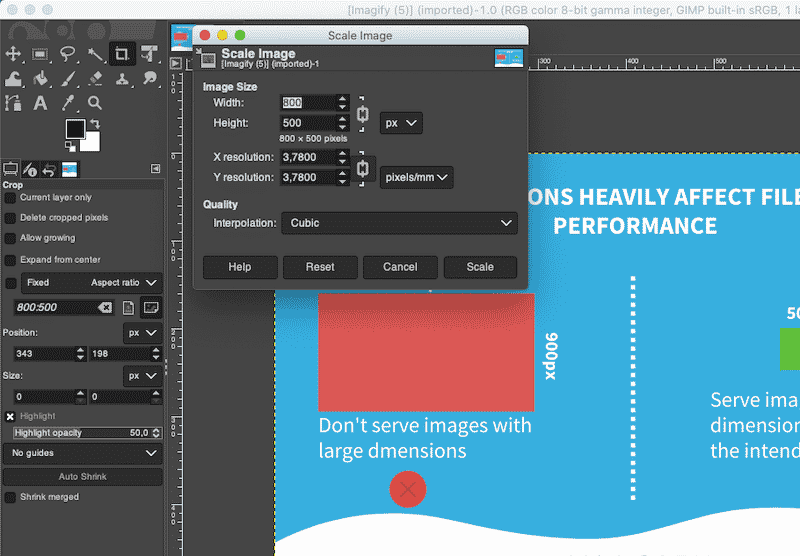Open the Size unit px dropdown
The width and height of the screenshot is (800, 556).
(x=142, y=376)
